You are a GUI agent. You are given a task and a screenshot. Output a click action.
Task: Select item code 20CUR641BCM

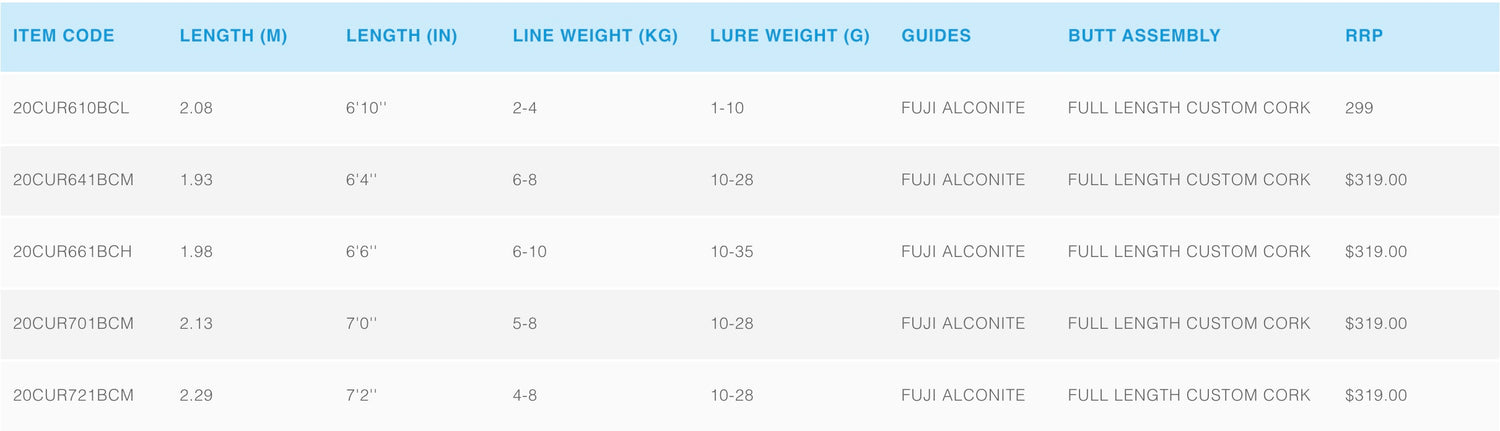pos(73,180)
